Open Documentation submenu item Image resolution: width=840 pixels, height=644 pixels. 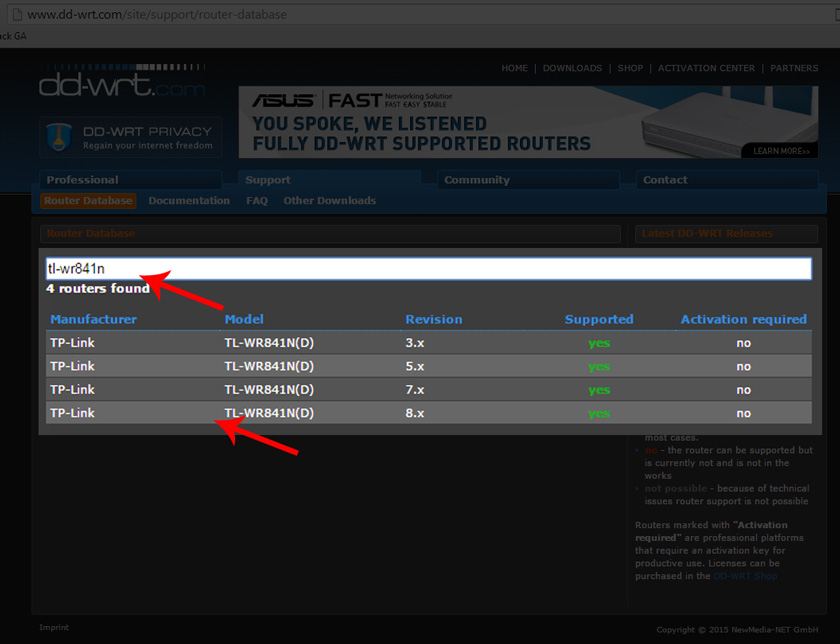click(189, 200)
